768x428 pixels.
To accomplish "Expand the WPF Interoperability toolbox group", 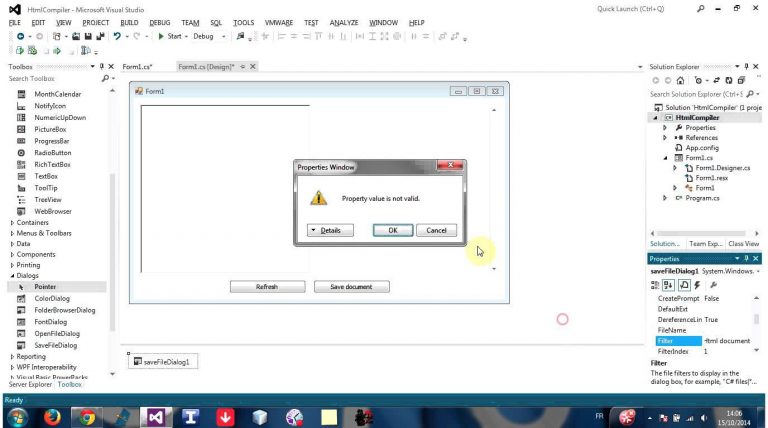I will click(x=12, y=367).
